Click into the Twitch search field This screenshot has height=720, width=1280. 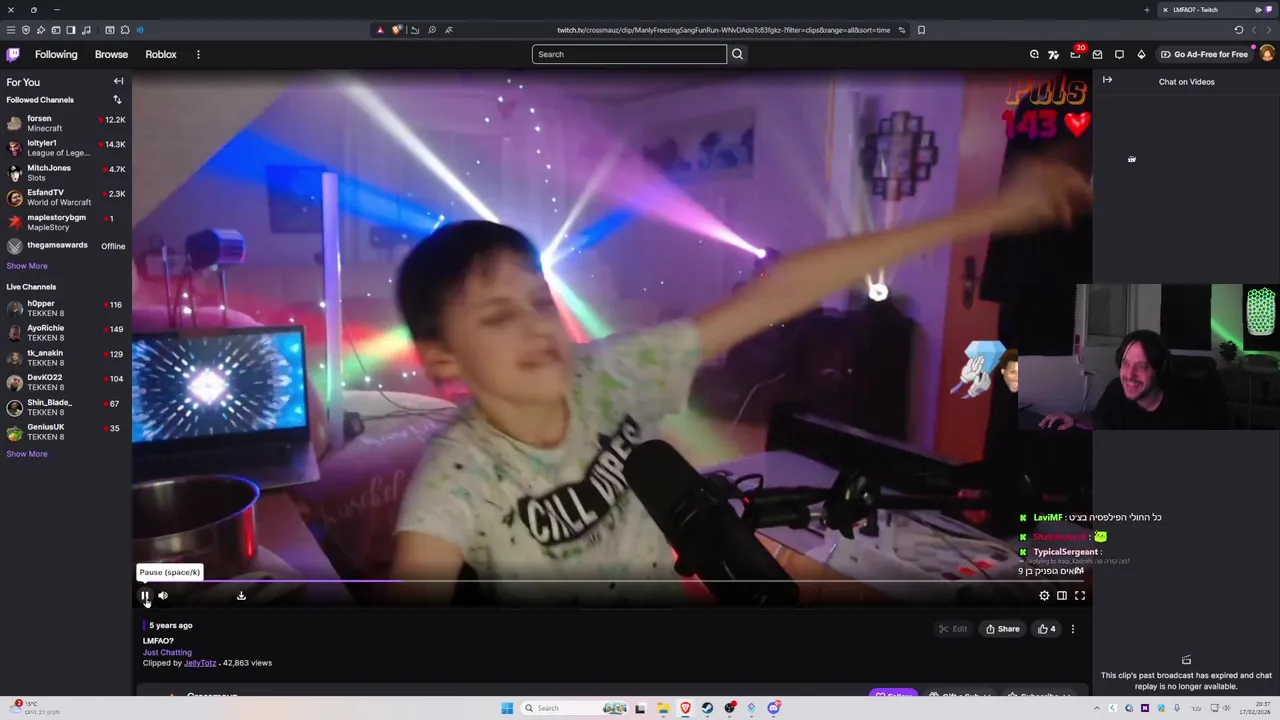pos(629,54)
